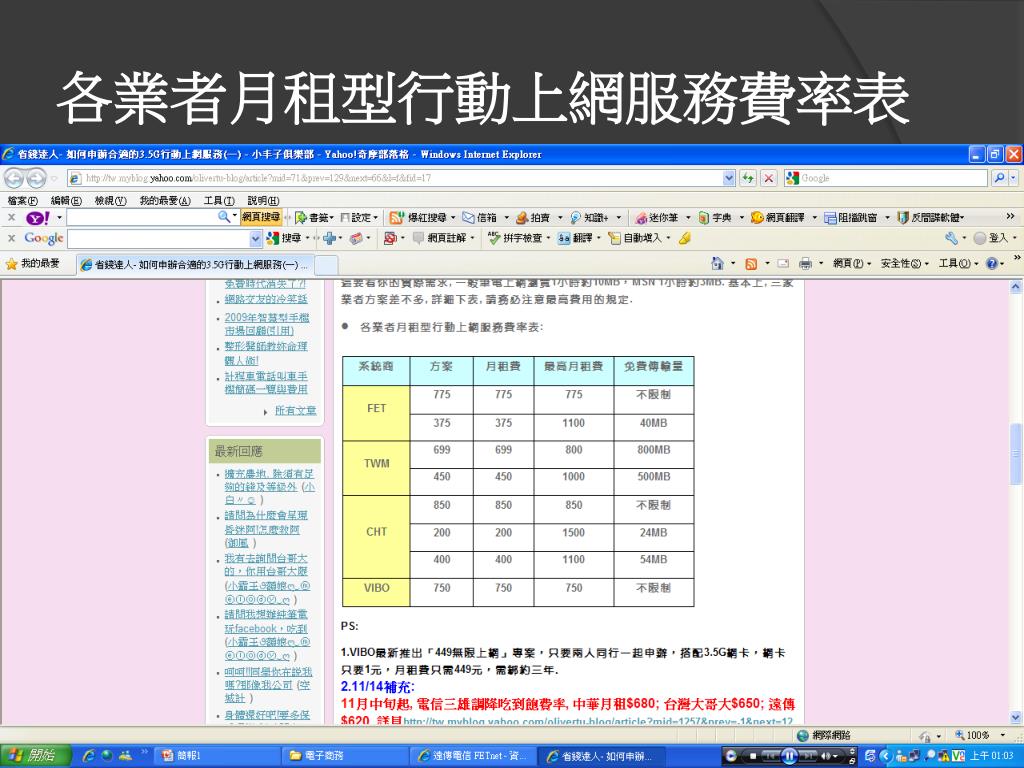Go back with the browser Back arrow
Image resolution: width=1024 pixels, height=768 pixels.
click(x=14, y=178)
